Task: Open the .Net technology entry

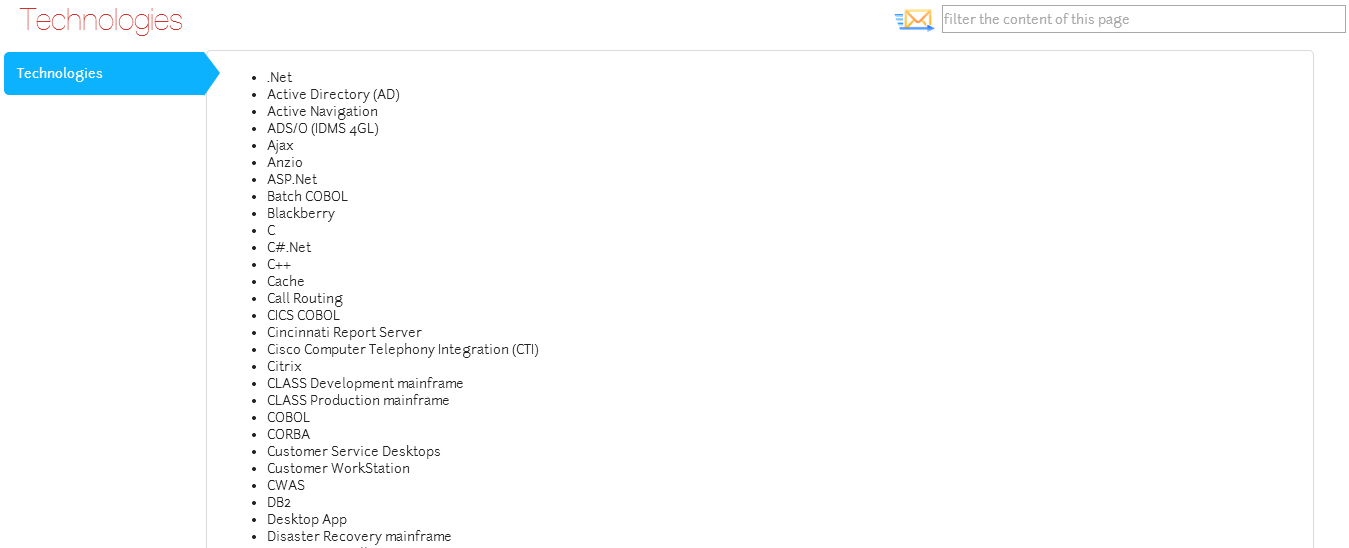Action: pos(280,78)
